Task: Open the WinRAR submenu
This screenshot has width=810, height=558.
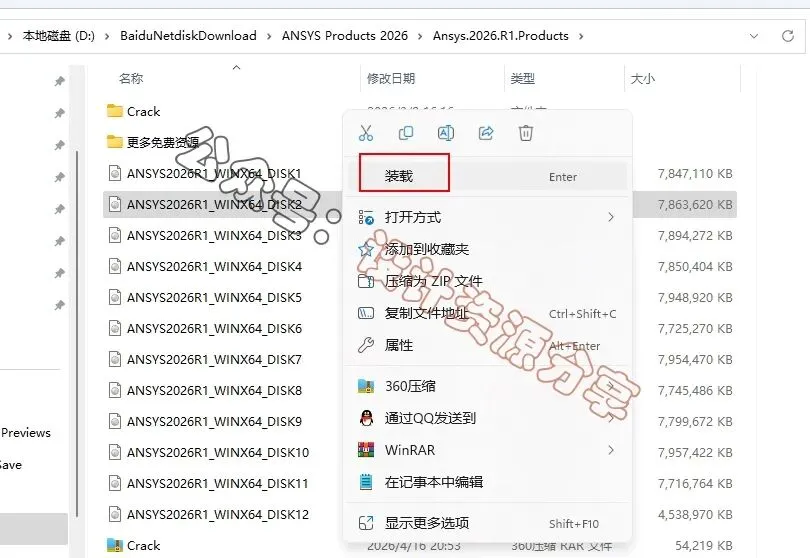Action: [x=487, y=450]
